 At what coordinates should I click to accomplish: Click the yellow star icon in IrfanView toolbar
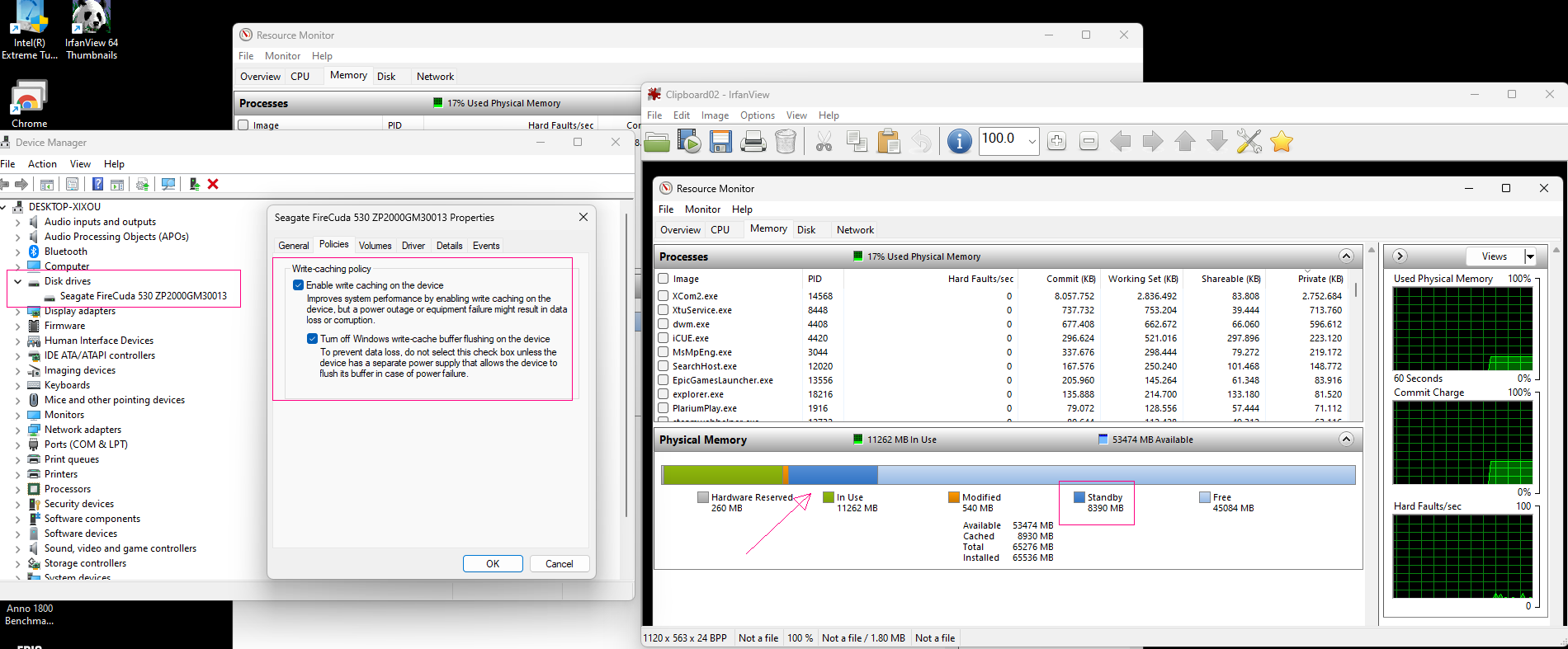(x=1282, y=141)
